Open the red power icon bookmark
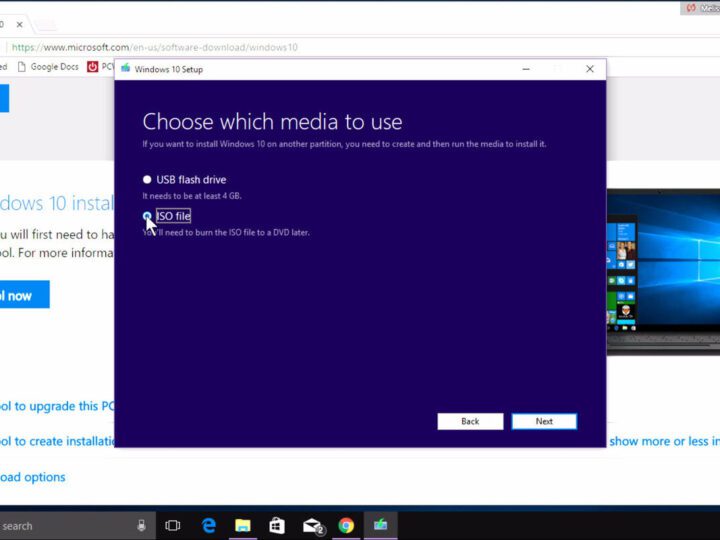This screenshot has height=540, width=720. [93, 67]
